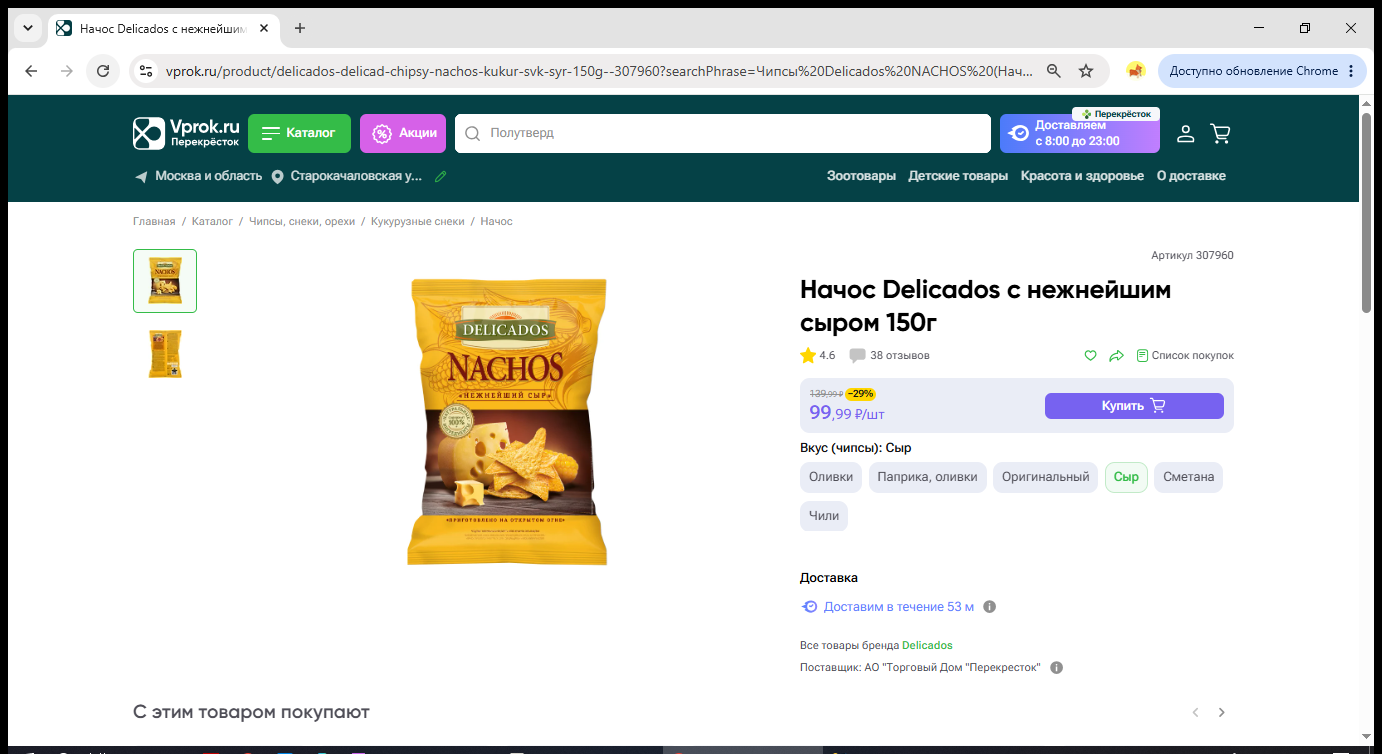This screenshot has width=1382, height=754.
Task: Bookmark this page with the star
Action: click(x=1086, y=71)
